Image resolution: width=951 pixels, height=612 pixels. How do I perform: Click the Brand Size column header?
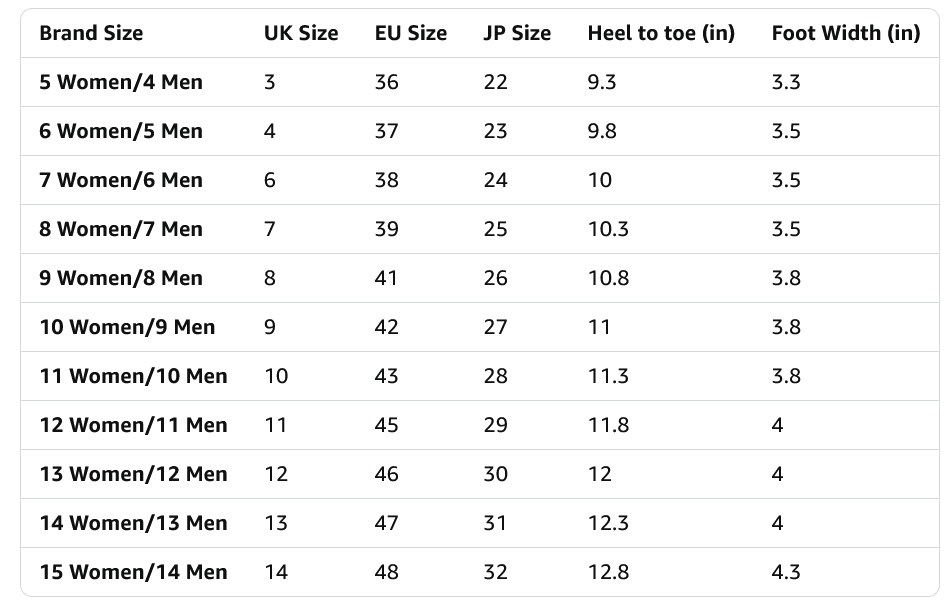91,33
